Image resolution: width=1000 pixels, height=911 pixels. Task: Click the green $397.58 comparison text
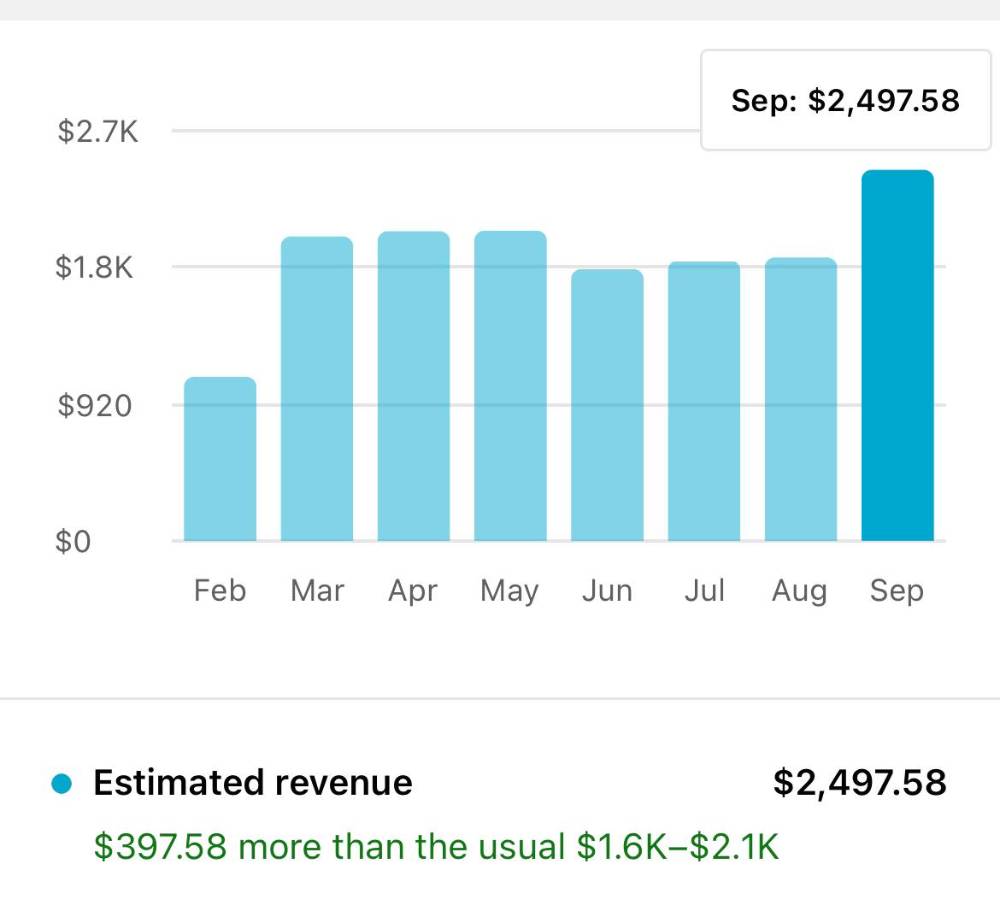[x=436, y=847]
